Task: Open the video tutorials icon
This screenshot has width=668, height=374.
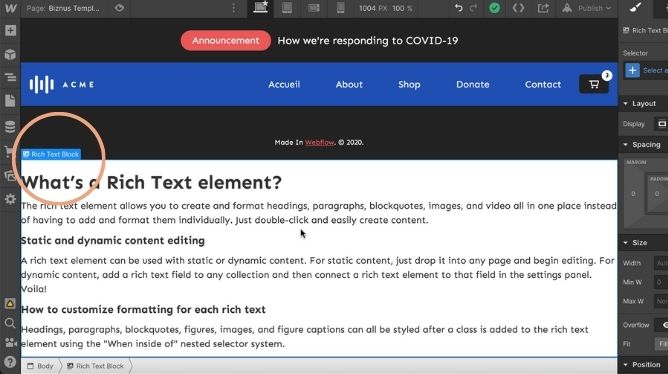Action: pos(10,342)
